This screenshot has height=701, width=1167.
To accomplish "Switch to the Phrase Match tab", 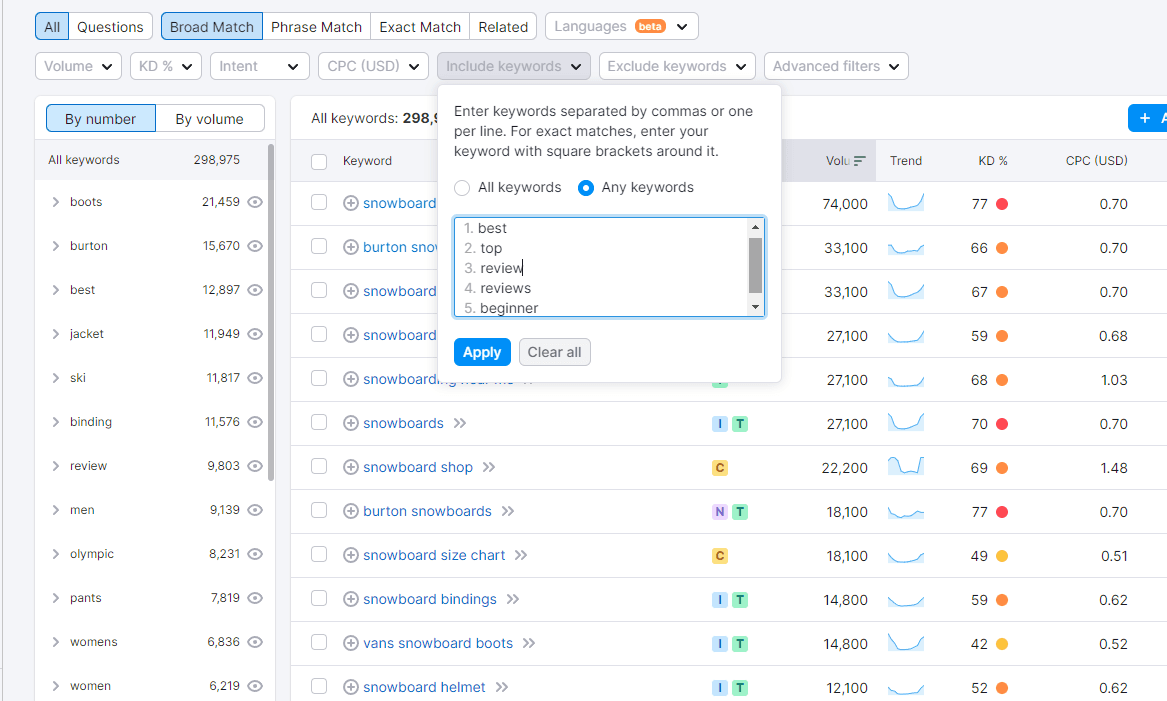I will click(x=316, y=26).
